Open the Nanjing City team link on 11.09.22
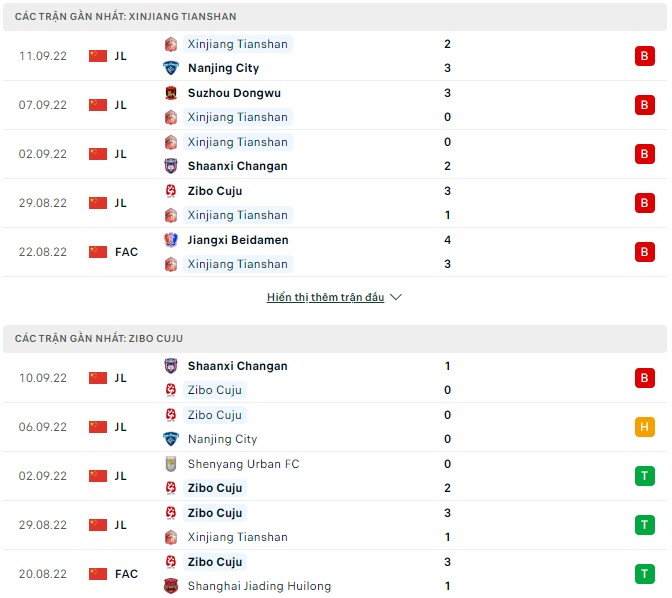 coord(223,68)
